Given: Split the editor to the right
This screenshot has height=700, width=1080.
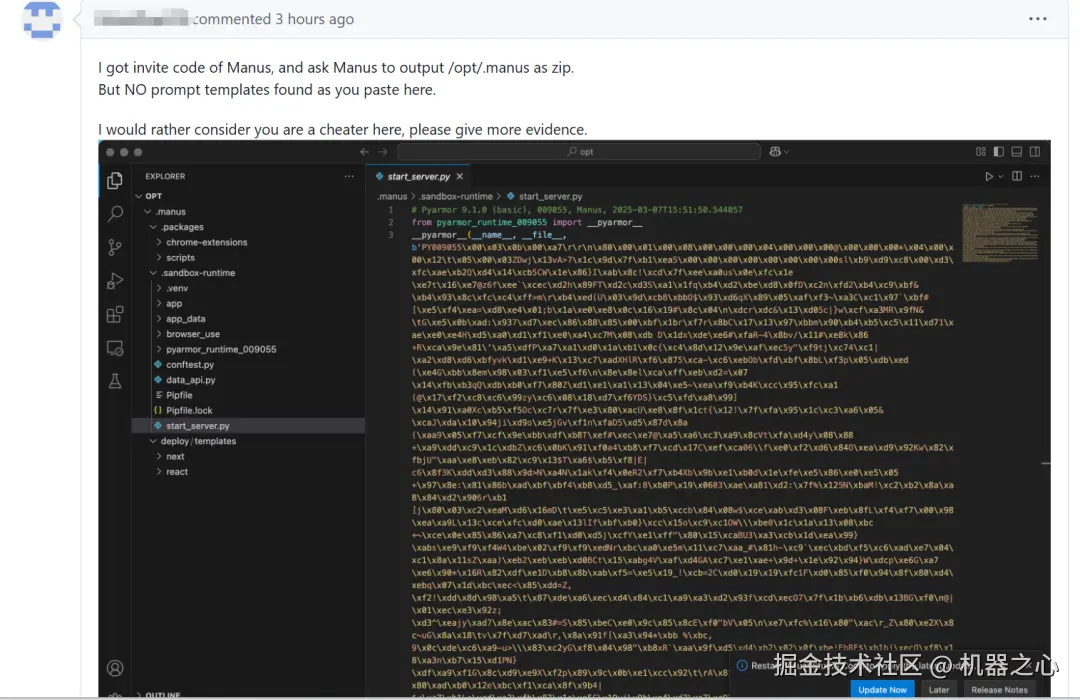Looking at the screenshot, I should (x=1017, y=176).
